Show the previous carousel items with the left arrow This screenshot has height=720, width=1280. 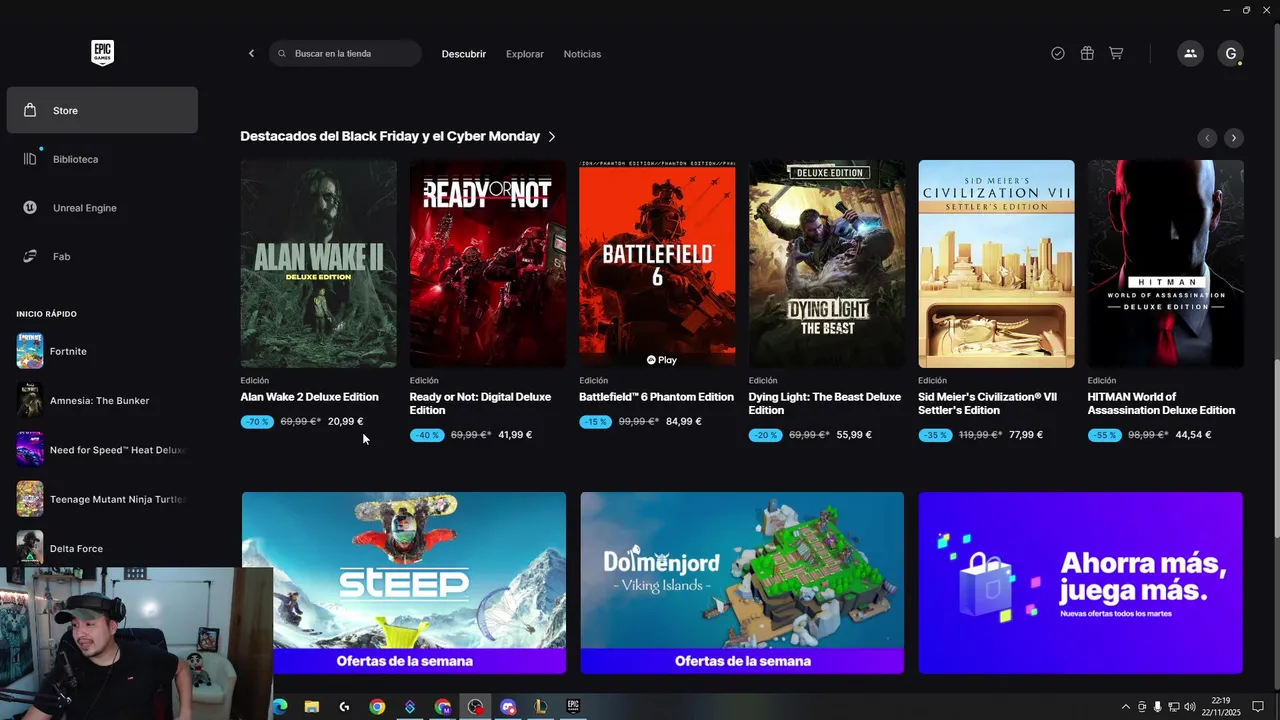coord(1207,138)
